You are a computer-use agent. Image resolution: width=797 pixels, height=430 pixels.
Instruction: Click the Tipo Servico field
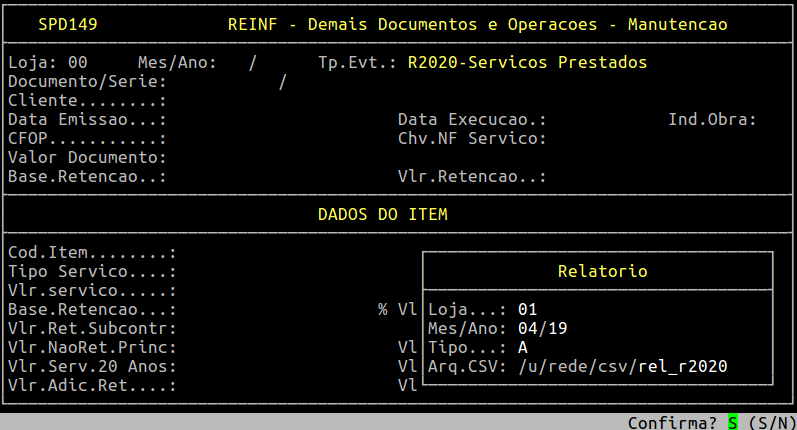click(x=250, y=272)
